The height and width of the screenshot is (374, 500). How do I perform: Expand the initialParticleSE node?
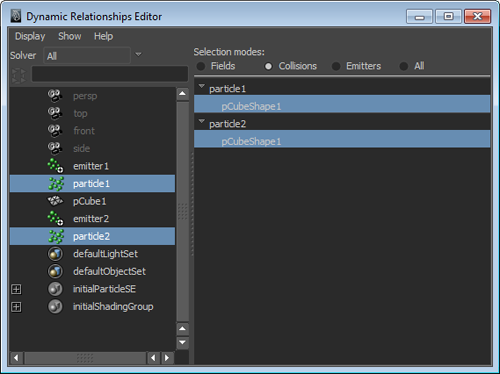pyautogui.click(x=16, y=289)
